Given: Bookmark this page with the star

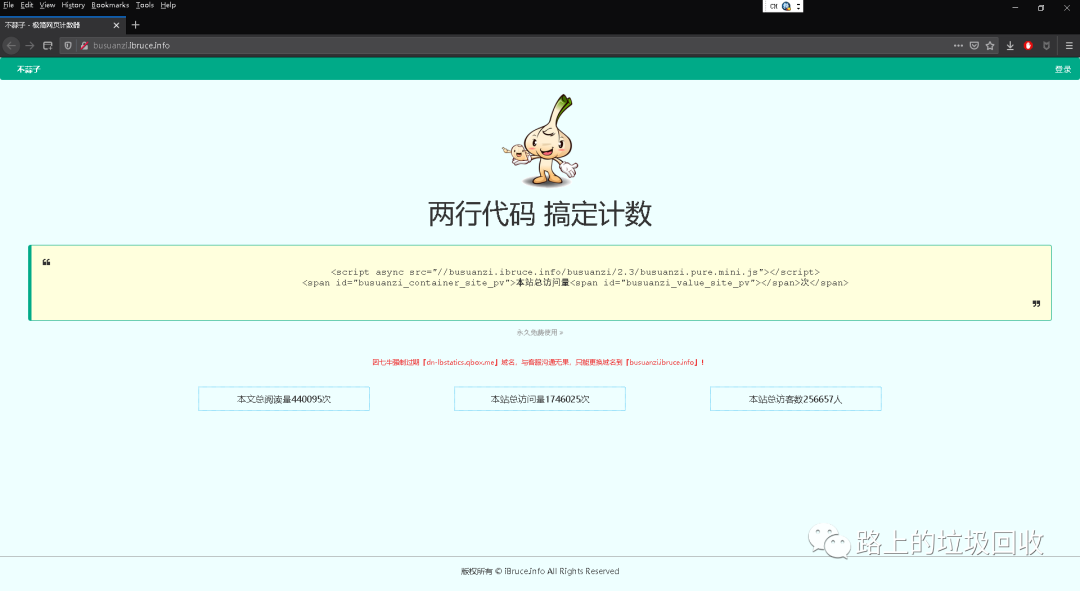Looking at the screenshot, I should pos(990,45).
